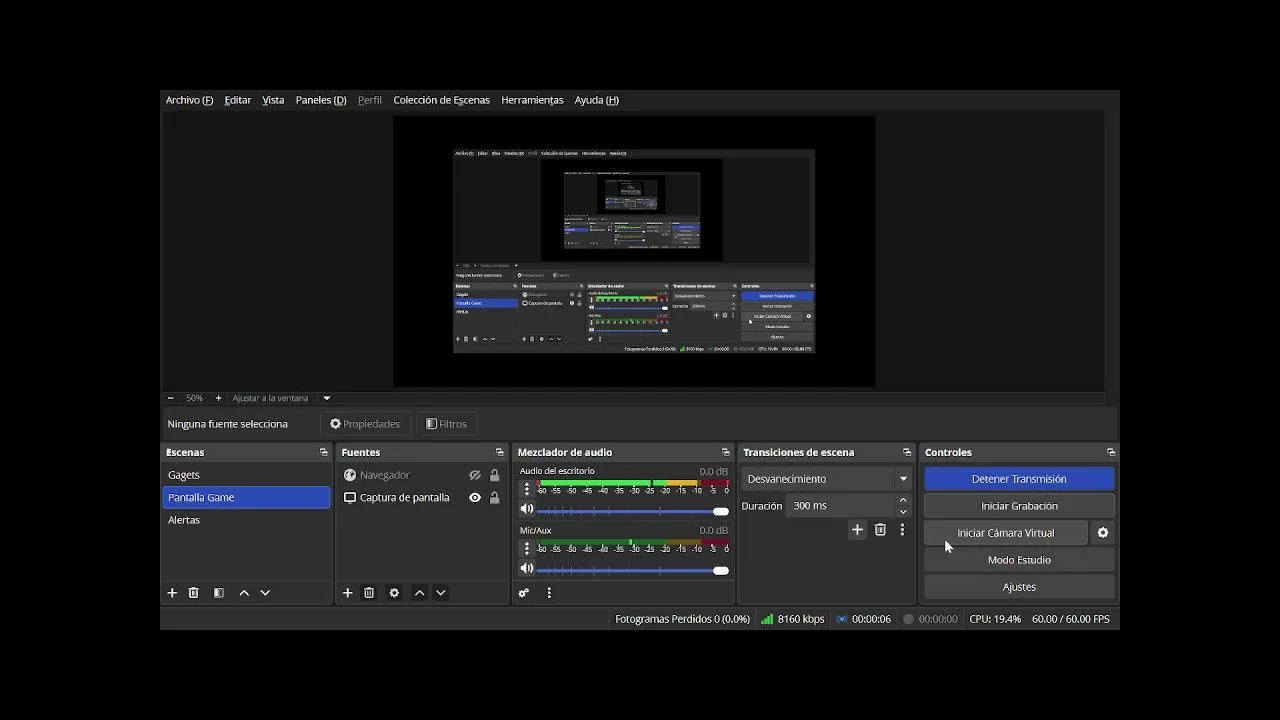1280x720 pixels.
Task: Open the Editar menu
Action: [x=238, y=100]
